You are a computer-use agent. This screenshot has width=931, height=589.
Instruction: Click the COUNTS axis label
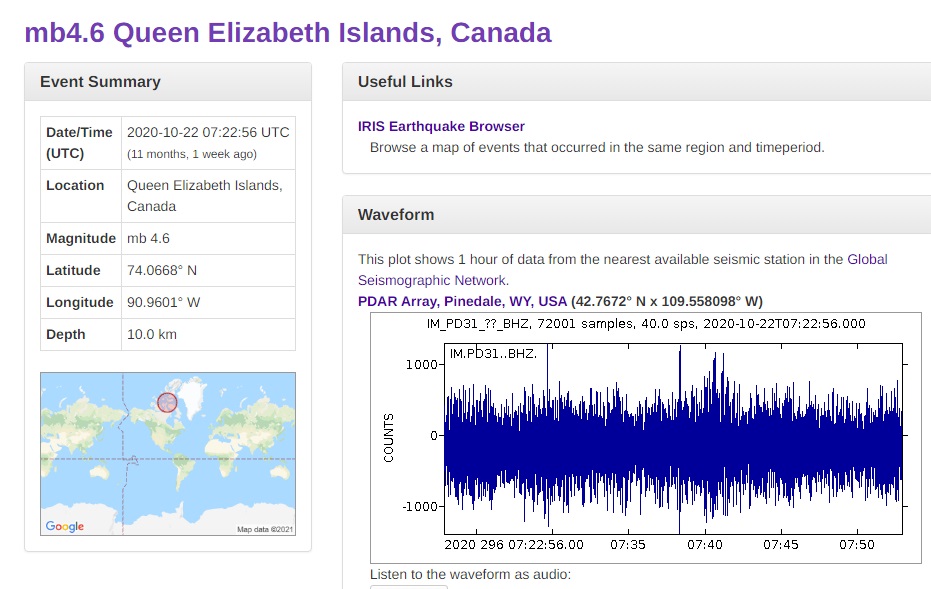pyautogui.click(x=389, y=438)
